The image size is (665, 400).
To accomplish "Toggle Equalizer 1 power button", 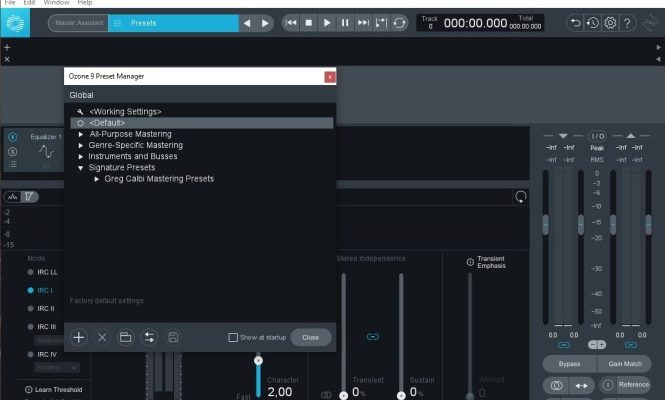I will pos(13,137).
